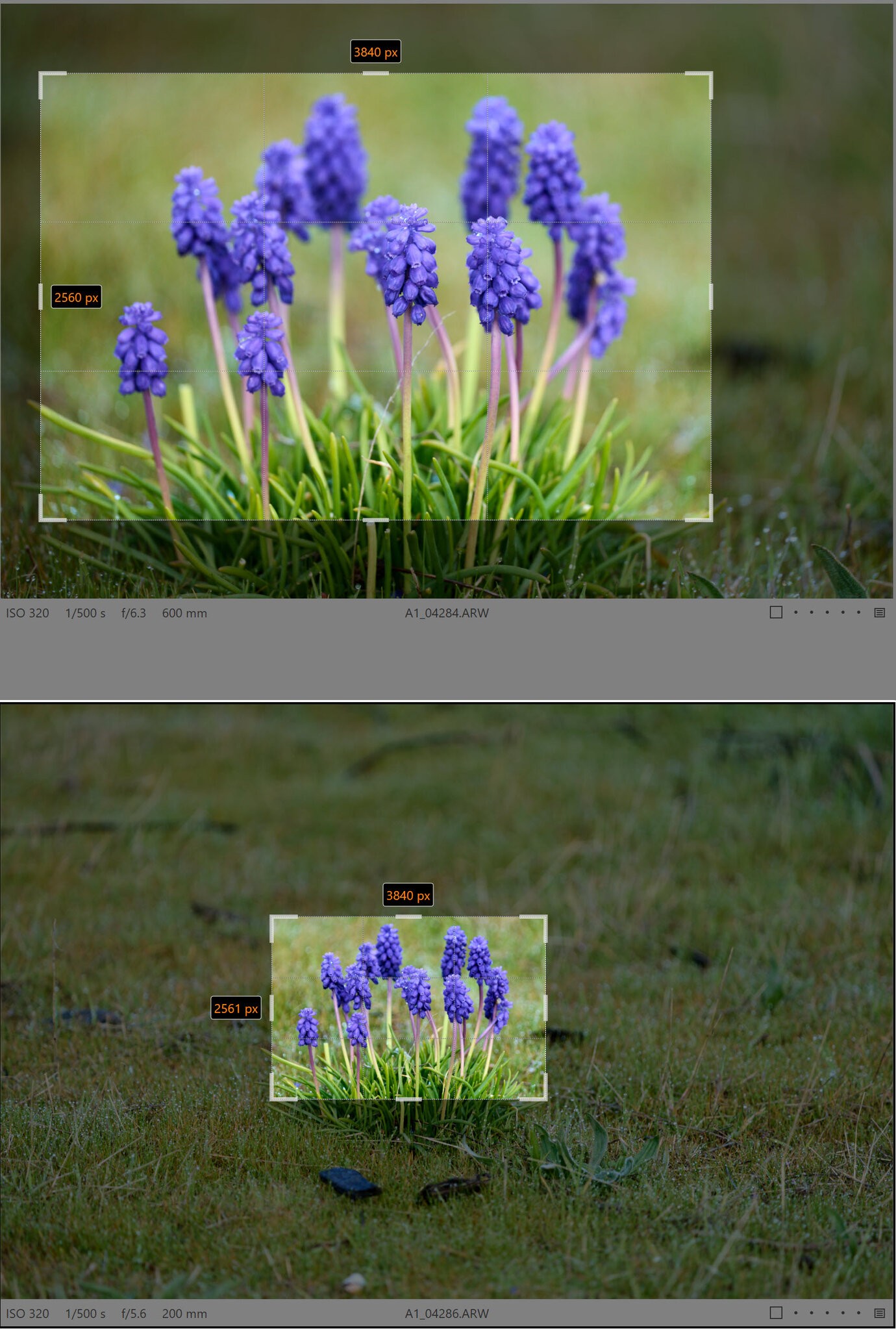Click the A1_04286.ARW filename label
The height and width of the screenshot is (1330, 896).
[x=447, y=1313]
